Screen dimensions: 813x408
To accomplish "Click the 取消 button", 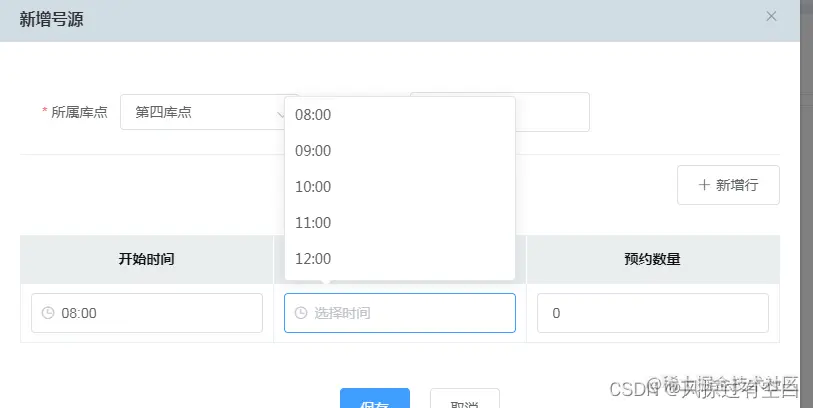I will 464,401.
